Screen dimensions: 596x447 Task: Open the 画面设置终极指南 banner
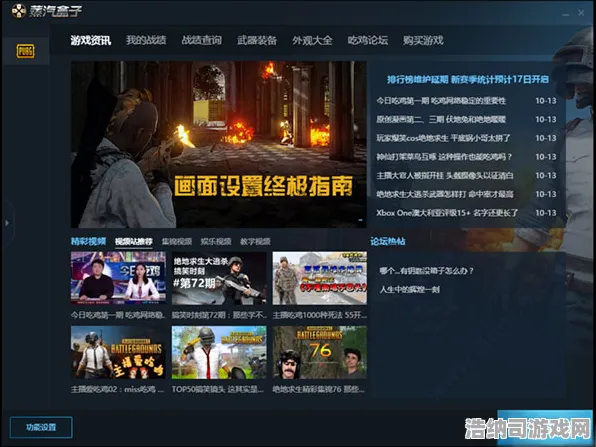pyautogui.click(x=219, y=144)
